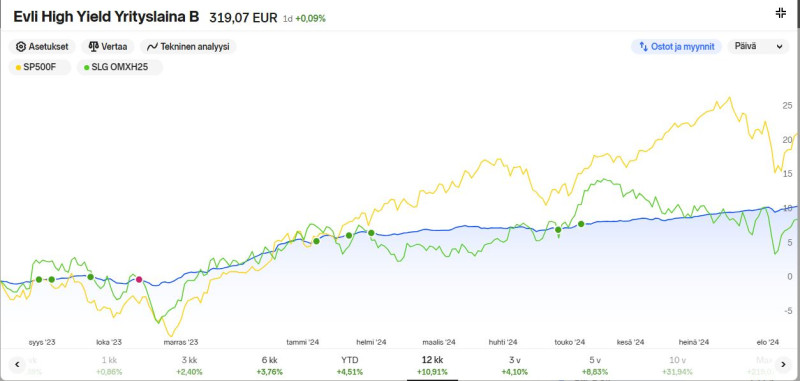The image size is (800, 381).
Task: Click the Evli High Yield Yrityslaina B title
Action: tap(107, 17)
